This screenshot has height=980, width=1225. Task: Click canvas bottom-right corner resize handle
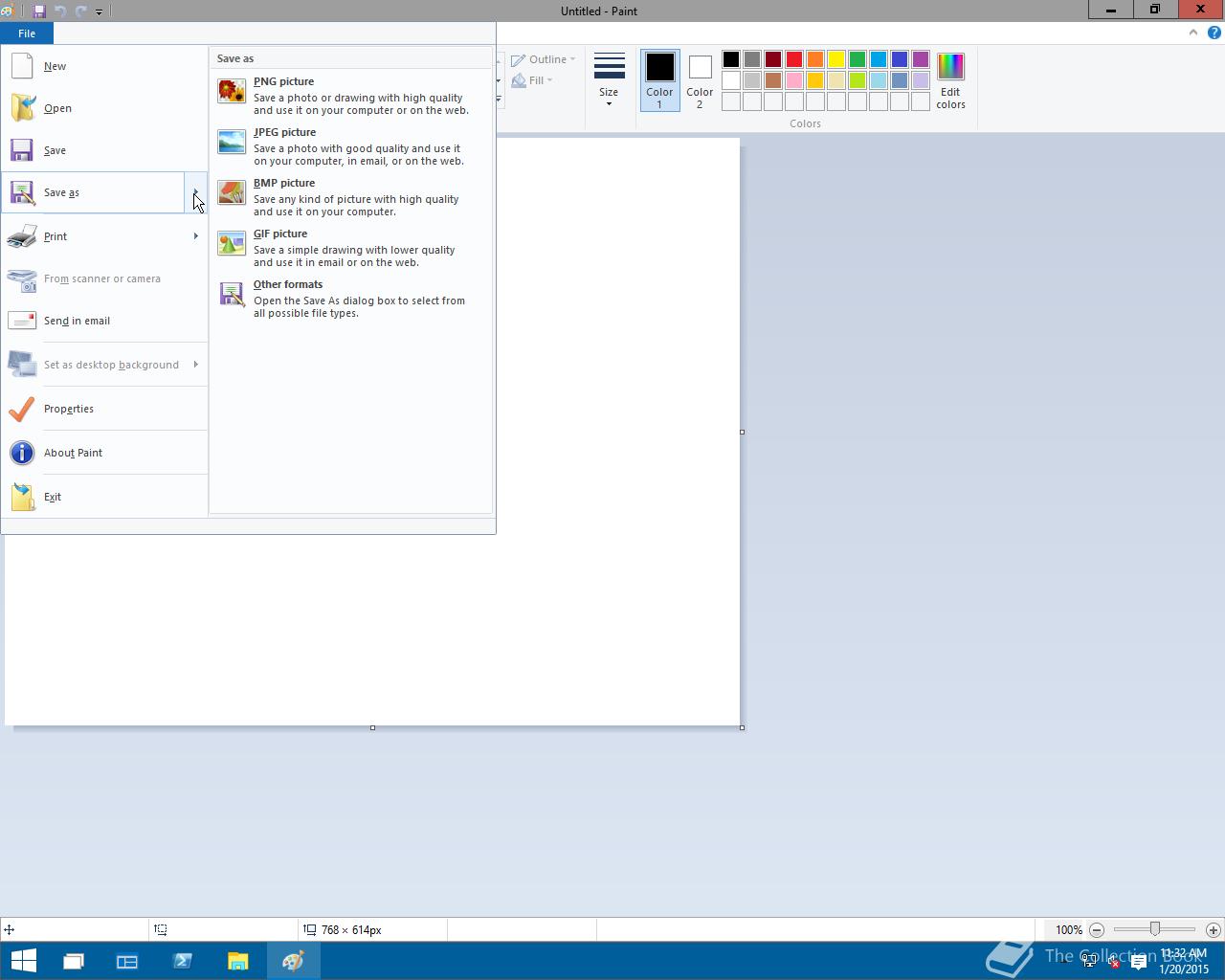pyautogui.click(x=742, y=727)
